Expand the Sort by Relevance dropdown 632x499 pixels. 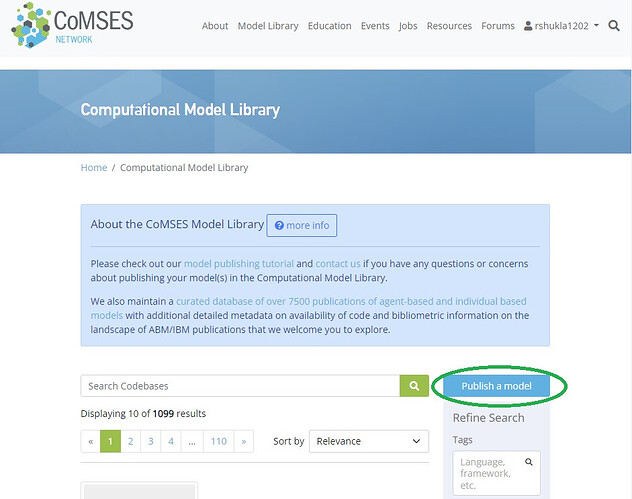click(x=369, y=441)
